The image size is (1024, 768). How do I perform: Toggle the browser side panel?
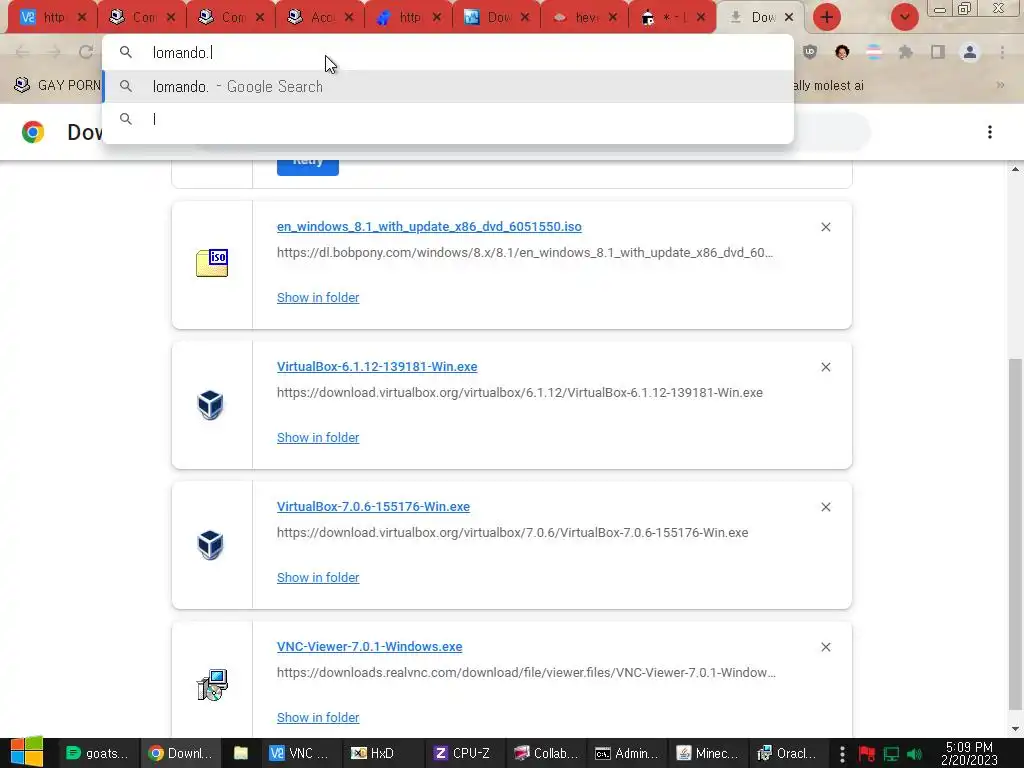coord(938,52)
